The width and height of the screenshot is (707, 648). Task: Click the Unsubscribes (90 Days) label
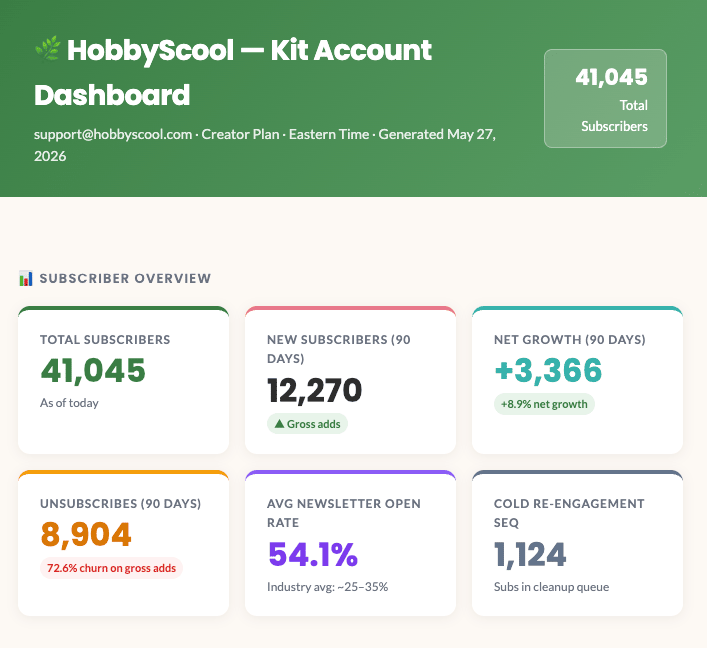[120, 504]
